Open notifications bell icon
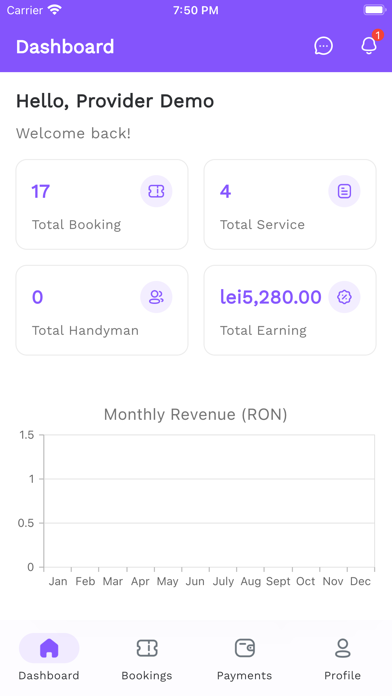This screenshot has width=392, height=696. (x=369, y=45)
